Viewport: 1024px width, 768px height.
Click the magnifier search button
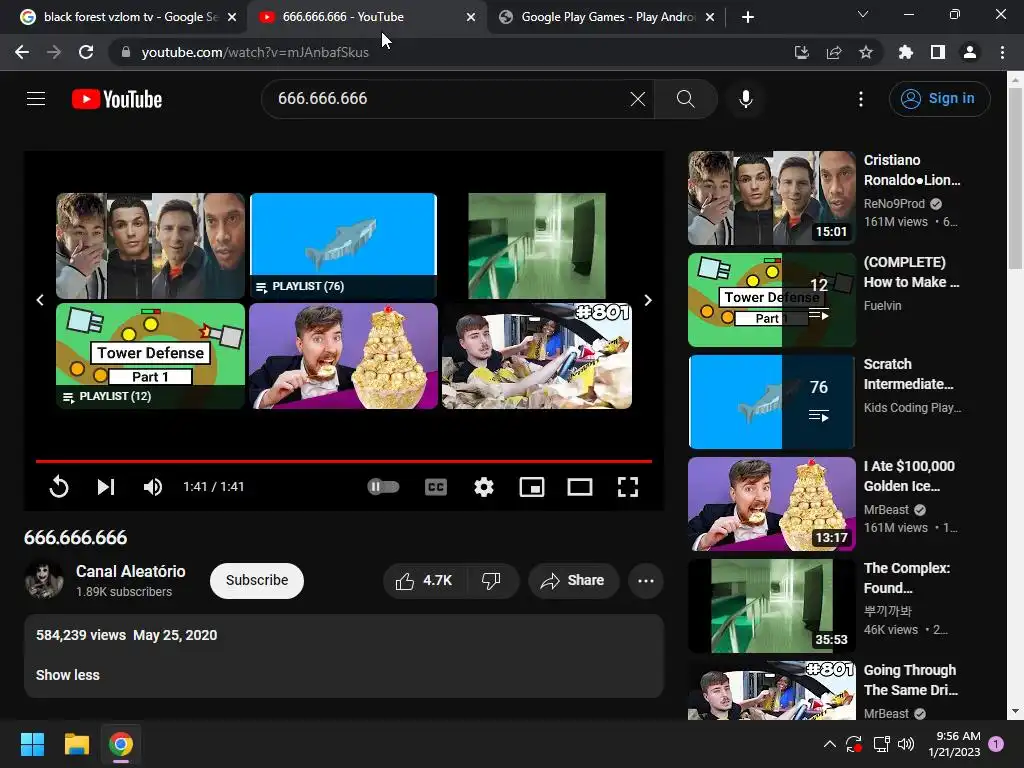tap(685, 99)
